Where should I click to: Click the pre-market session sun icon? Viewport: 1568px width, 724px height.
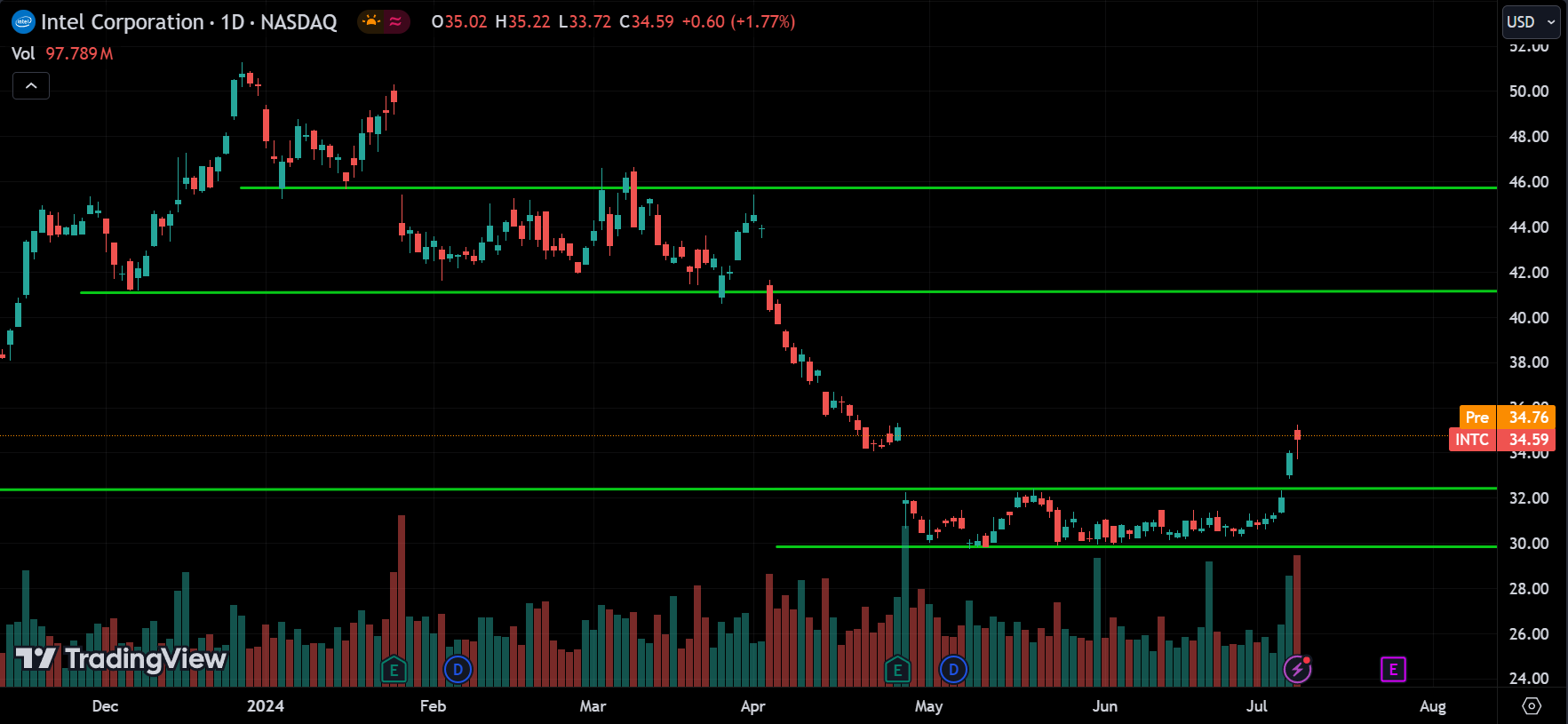[x=371, y=21]
